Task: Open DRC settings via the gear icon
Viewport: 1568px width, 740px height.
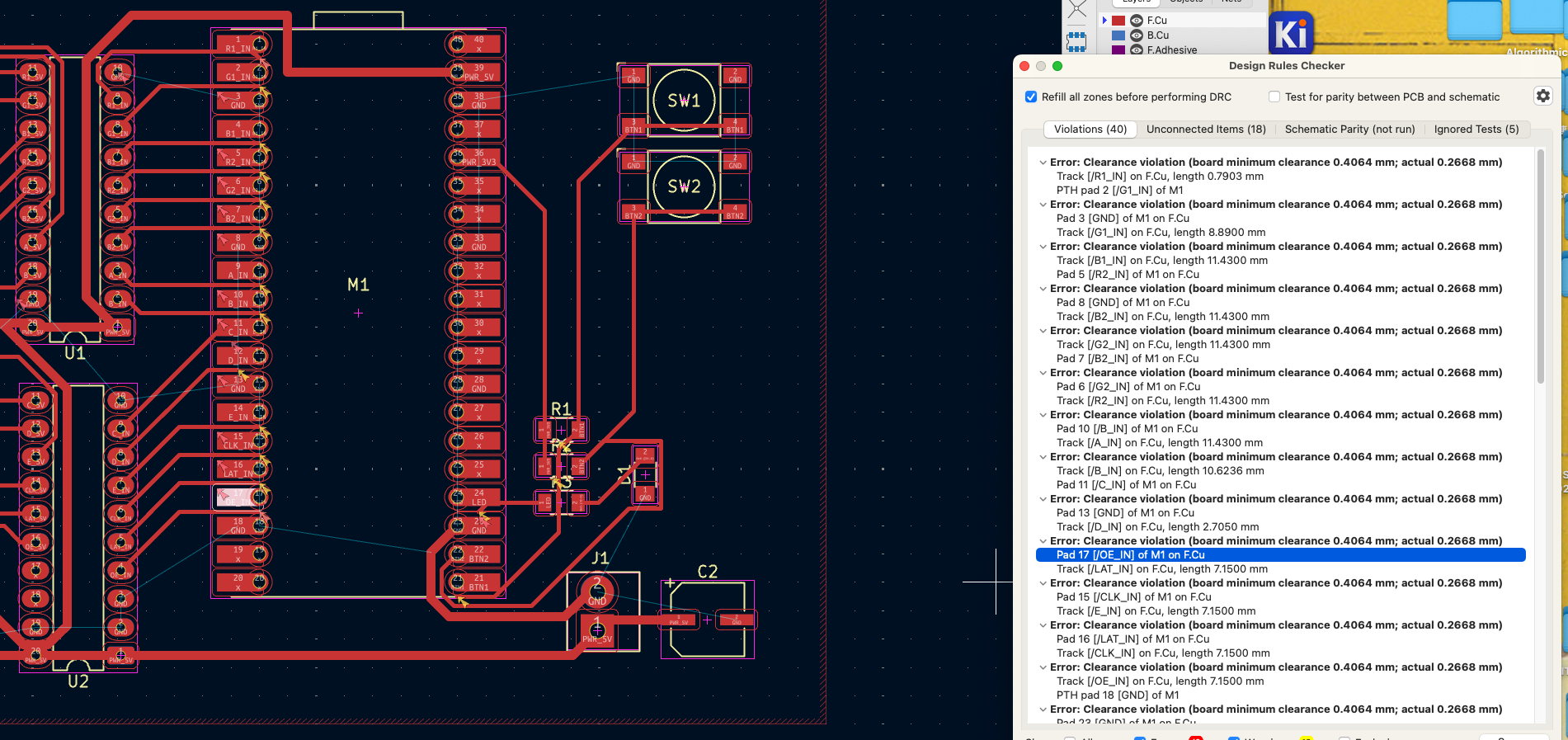Action: point(1542,97)
